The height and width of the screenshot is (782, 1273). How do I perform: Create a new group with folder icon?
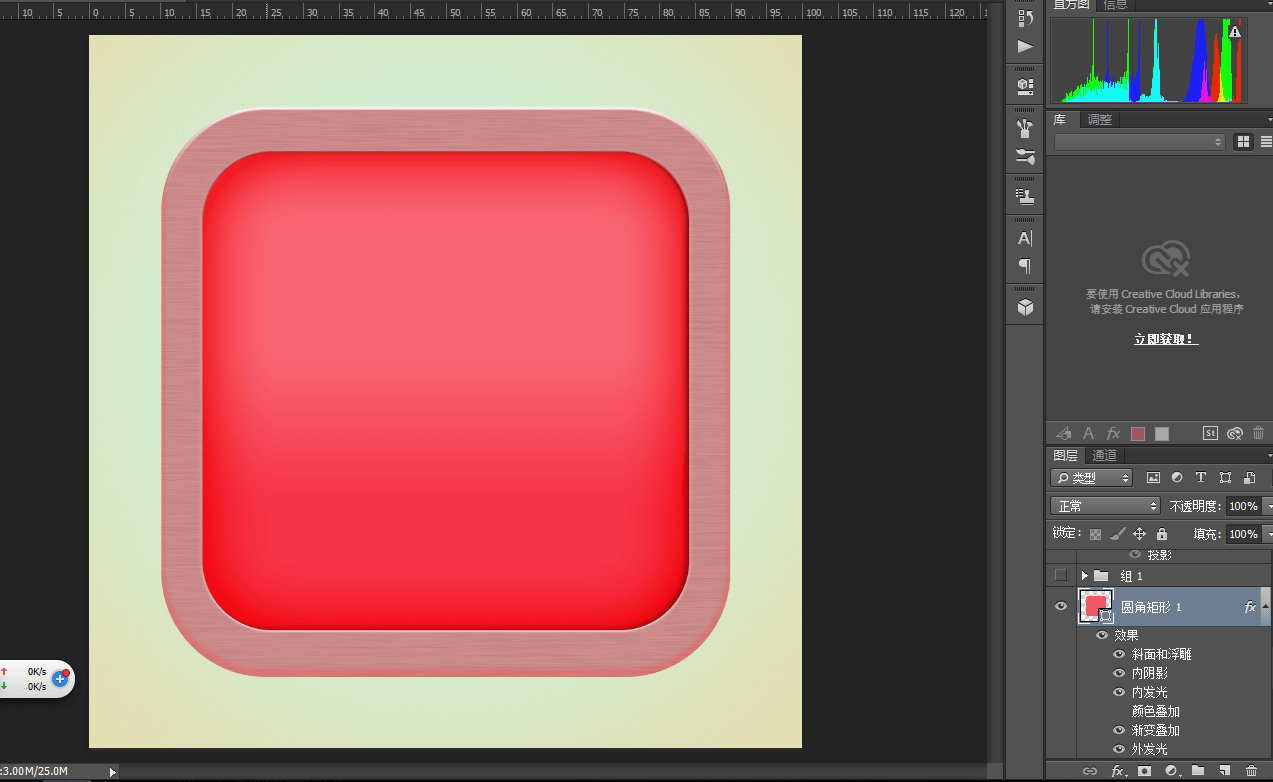[x=1198, y=771]
